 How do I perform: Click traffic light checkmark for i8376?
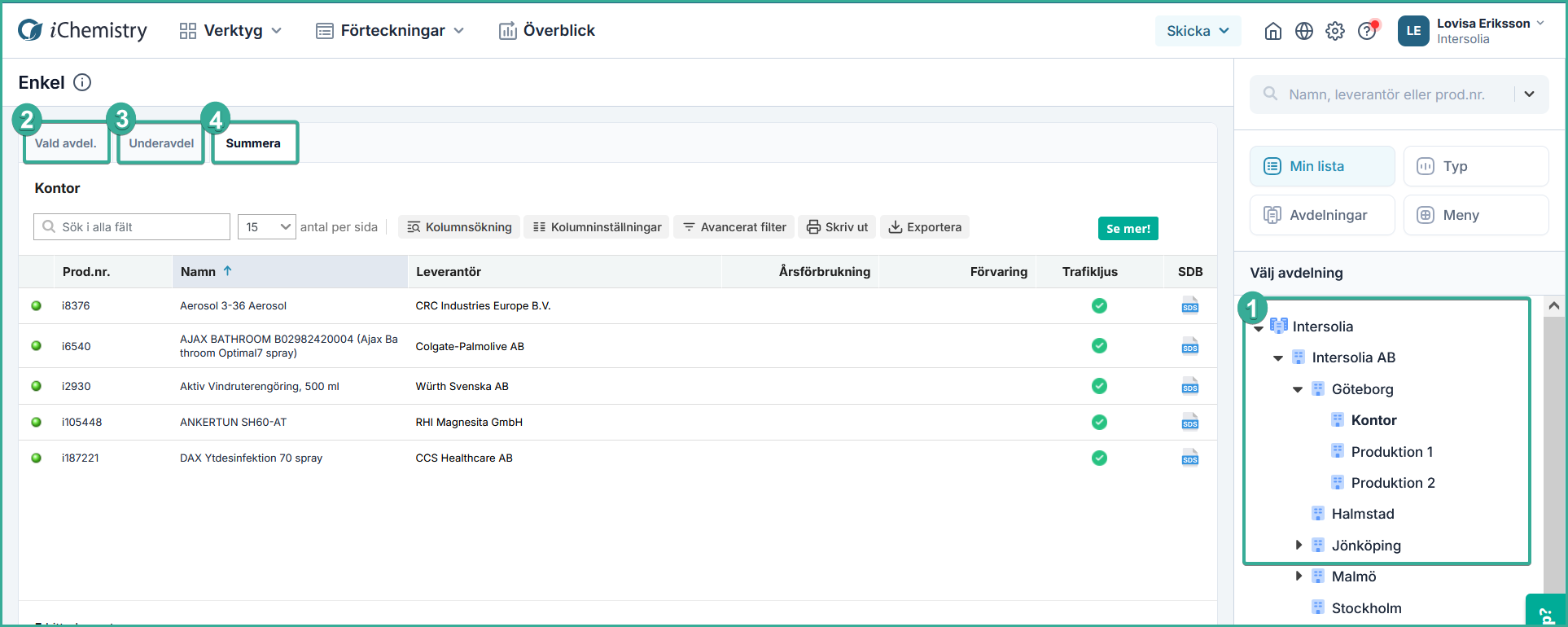[x=1099, y=305]
